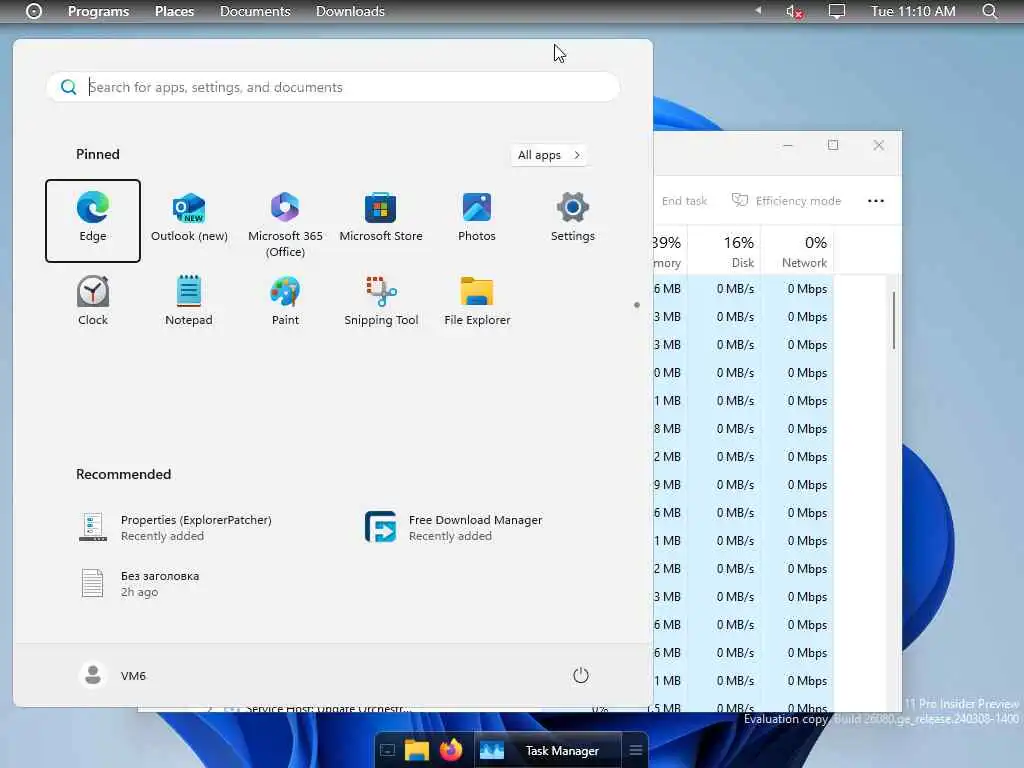
Task: Close the Task Manager window
Action: tap(878, 145)
